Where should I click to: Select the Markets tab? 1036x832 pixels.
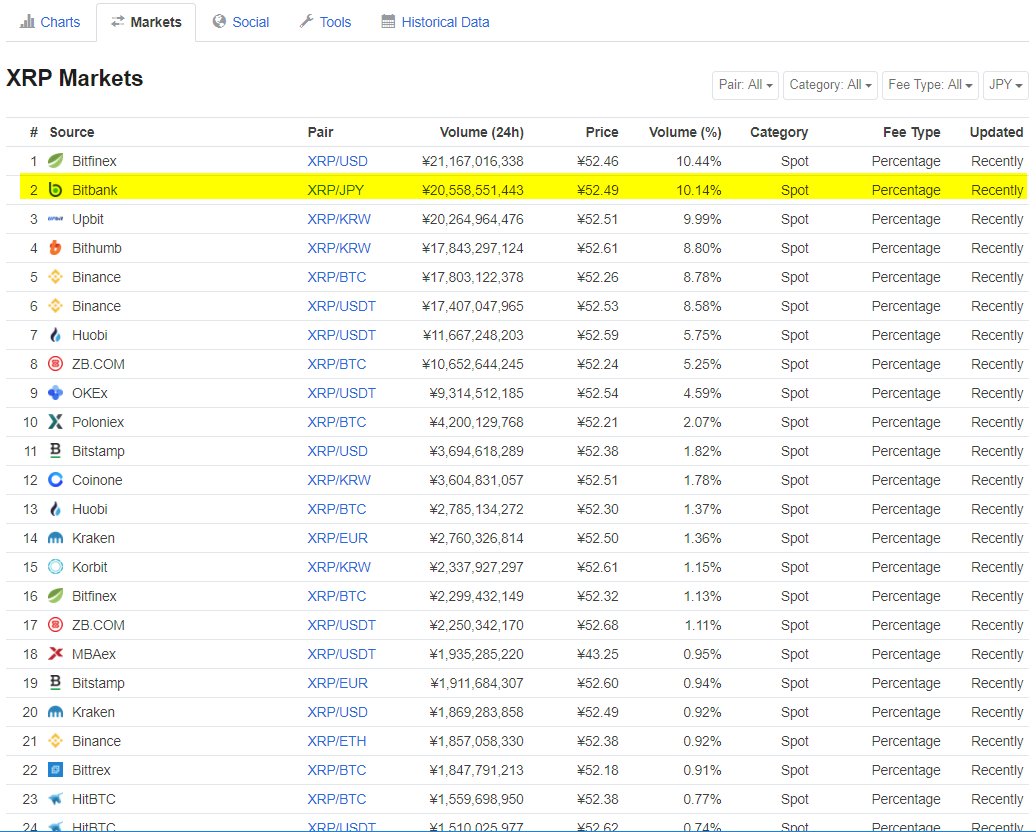(146, 22)
